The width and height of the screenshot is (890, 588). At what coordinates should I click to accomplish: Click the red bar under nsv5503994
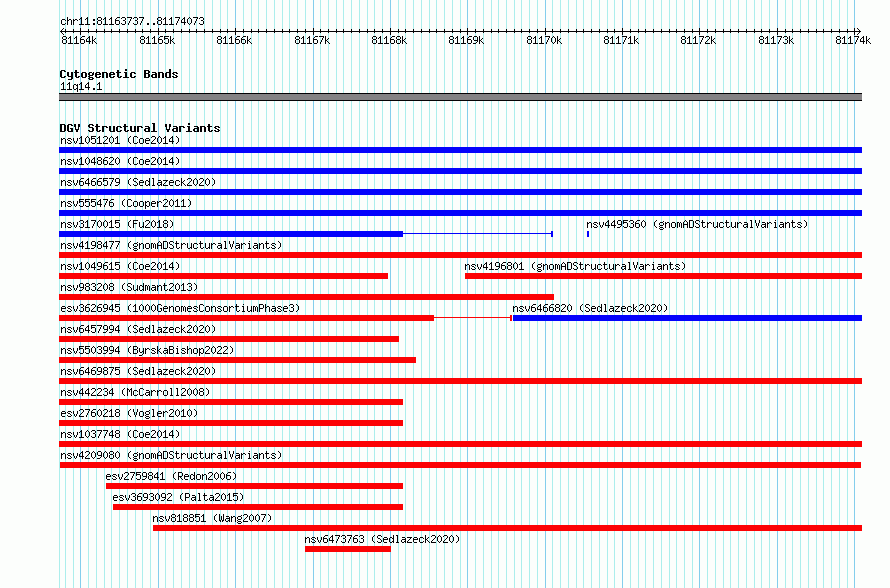(x=237, y=360)
